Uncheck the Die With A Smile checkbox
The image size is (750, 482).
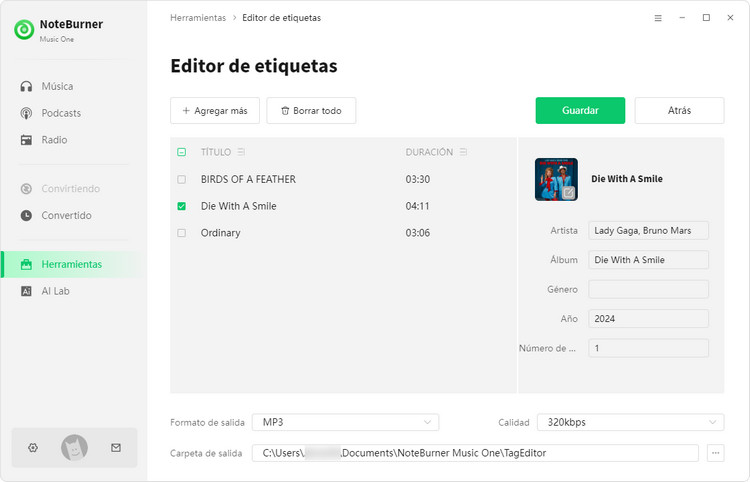[181, 206]
